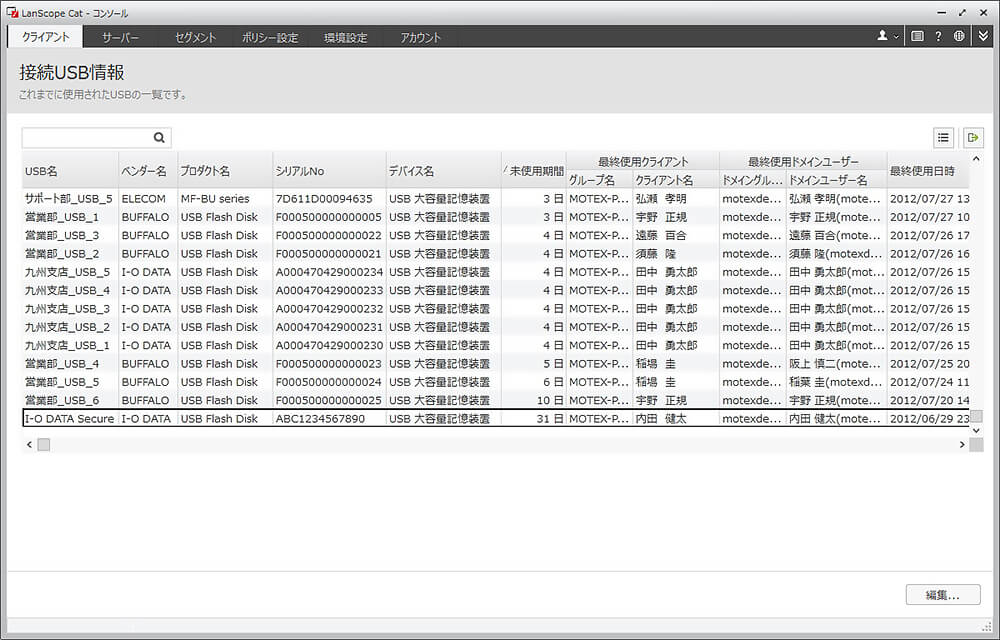Open help with the question mark icon
The image size is (1000, 640).
pyautogui.click(x=938, y=36)
